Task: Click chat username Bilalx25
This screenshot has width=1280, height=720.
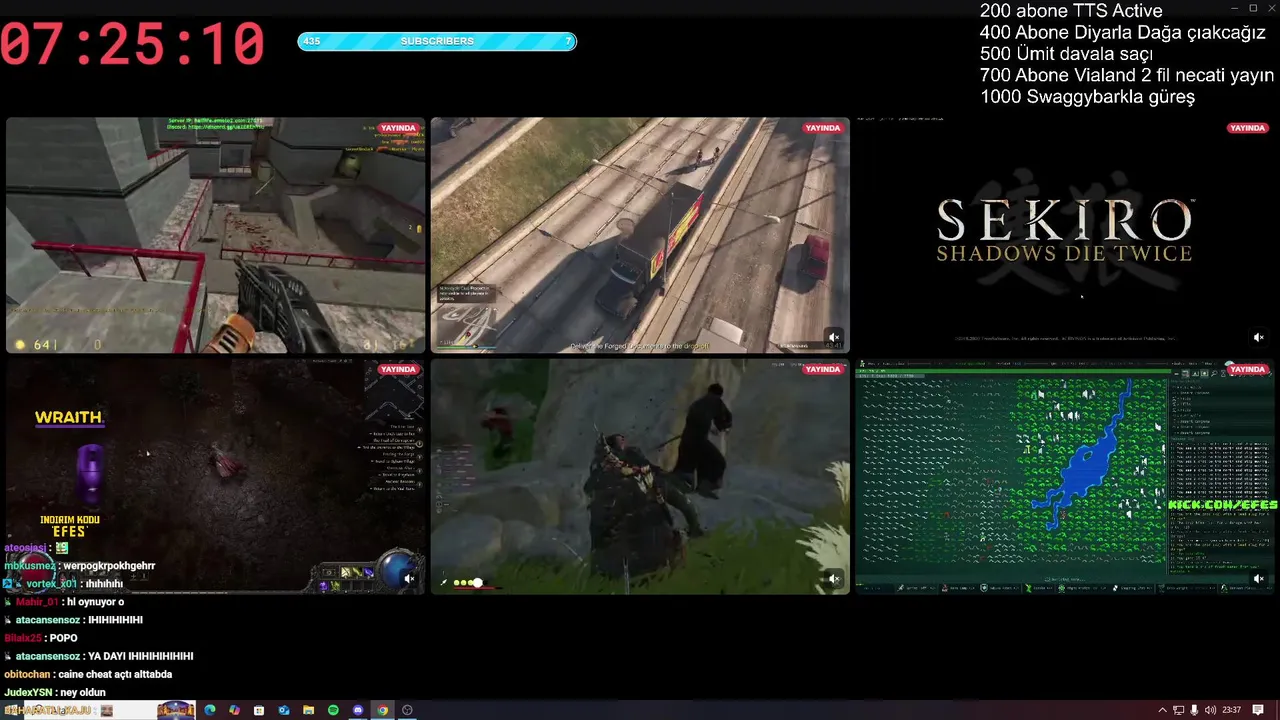Action: tap(24, 638)
